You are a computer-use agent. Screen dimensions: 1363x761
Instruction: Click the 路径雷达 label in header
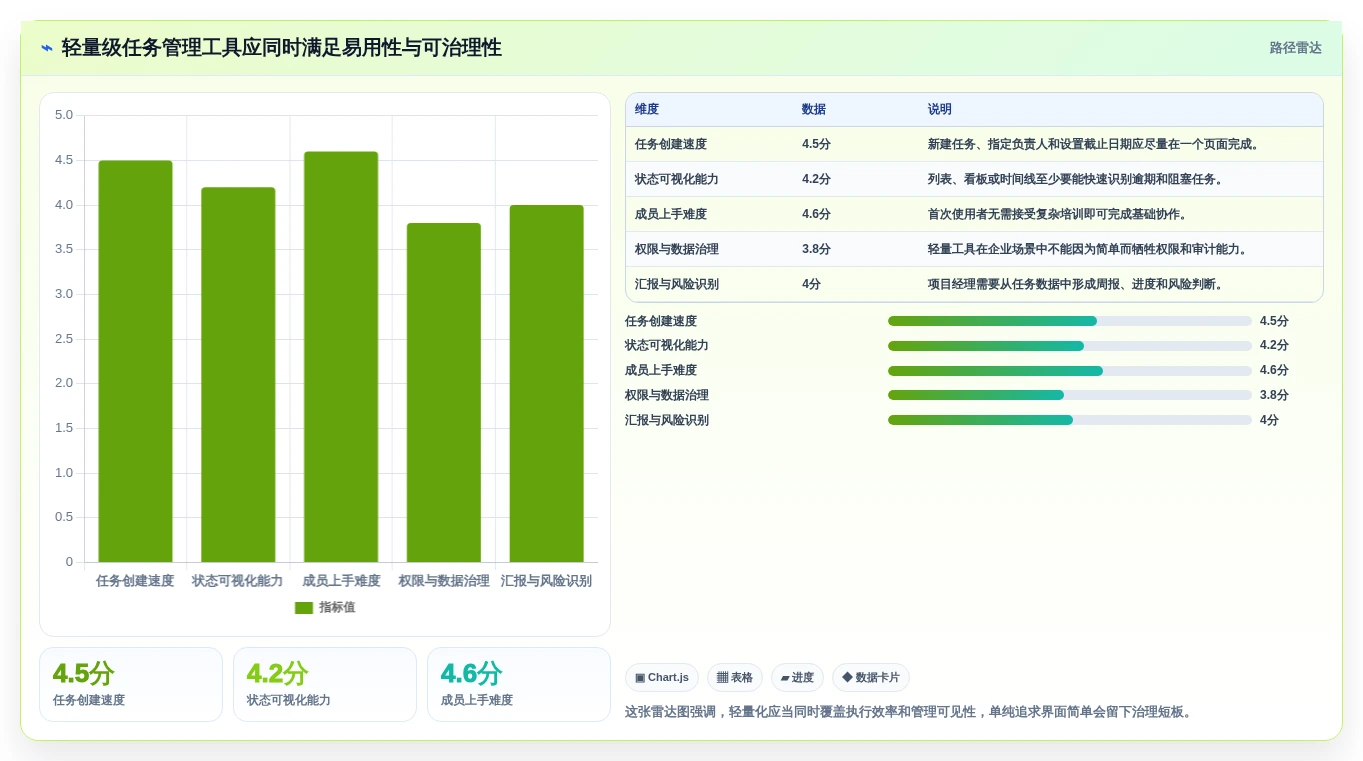pyautogui.click(x=1295, y=48)
